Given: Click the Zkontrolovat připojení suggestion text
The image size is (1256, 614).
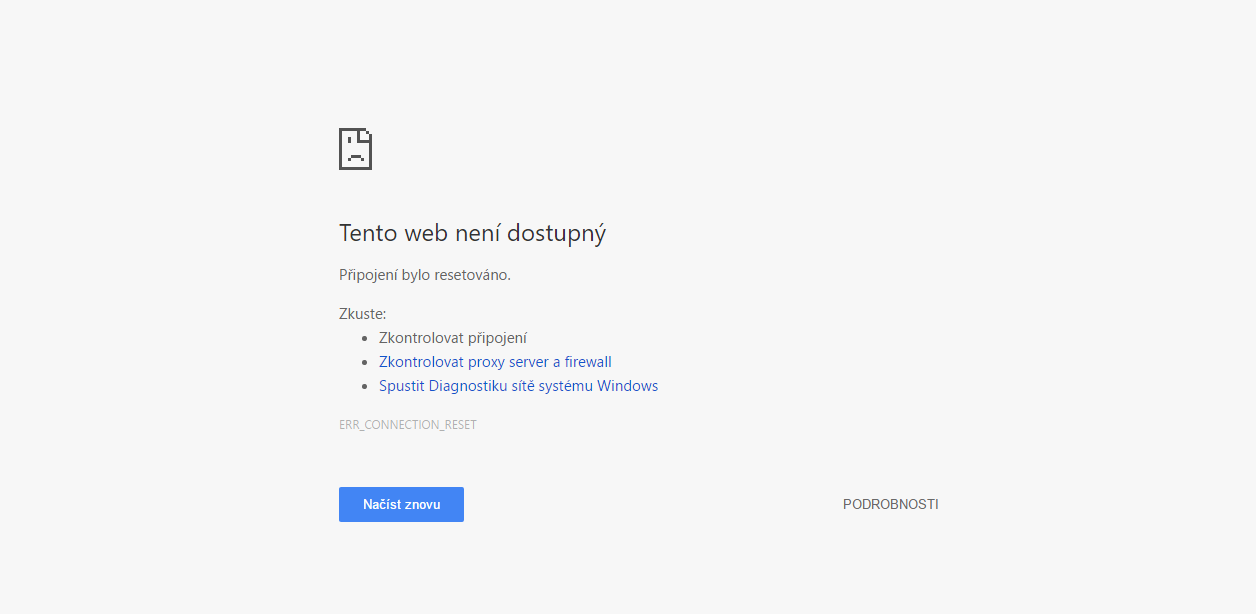Looking at the screenshot, I should pos(453,338).
